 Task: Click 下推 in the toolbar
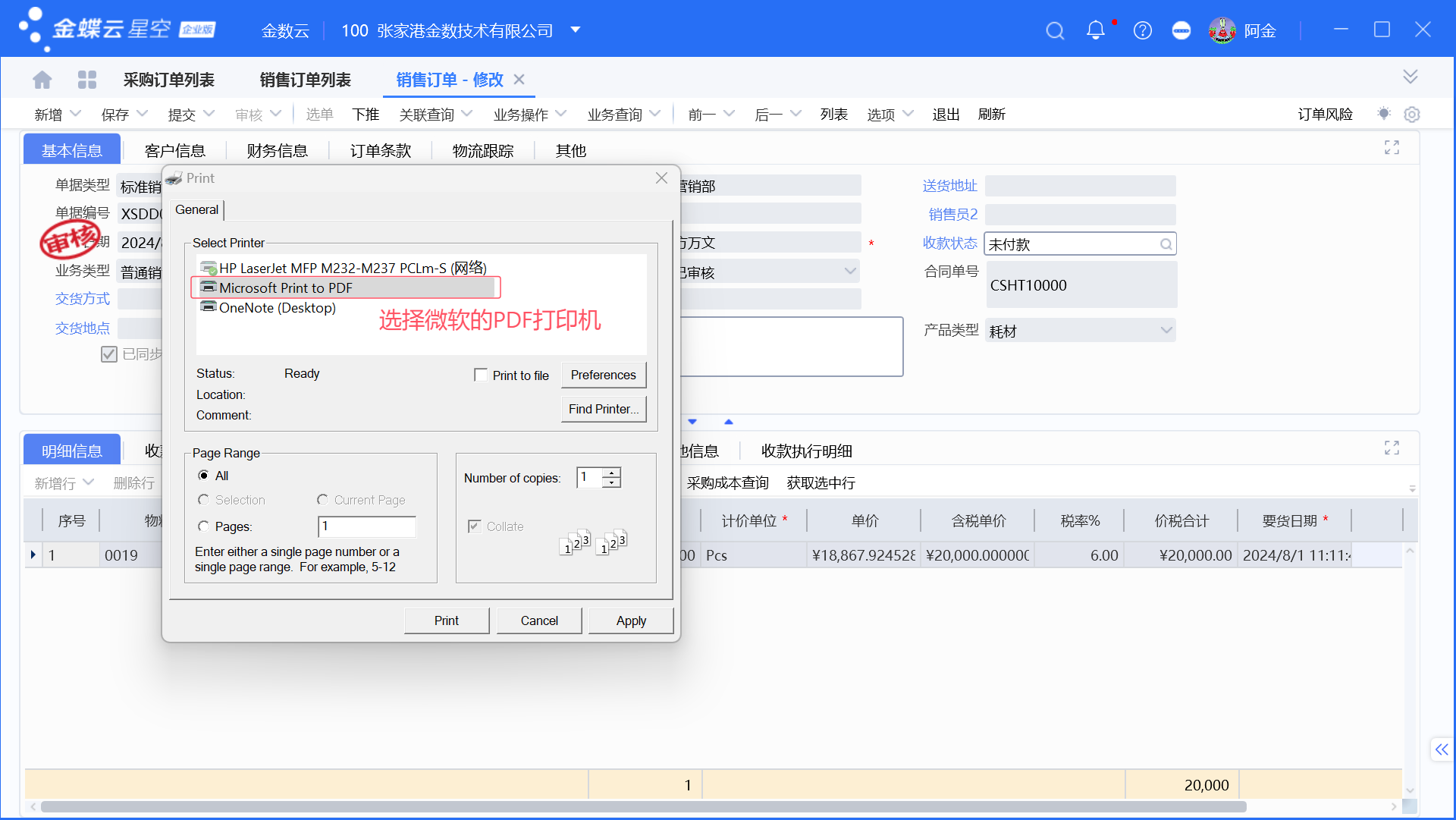(x=366, y=114)
